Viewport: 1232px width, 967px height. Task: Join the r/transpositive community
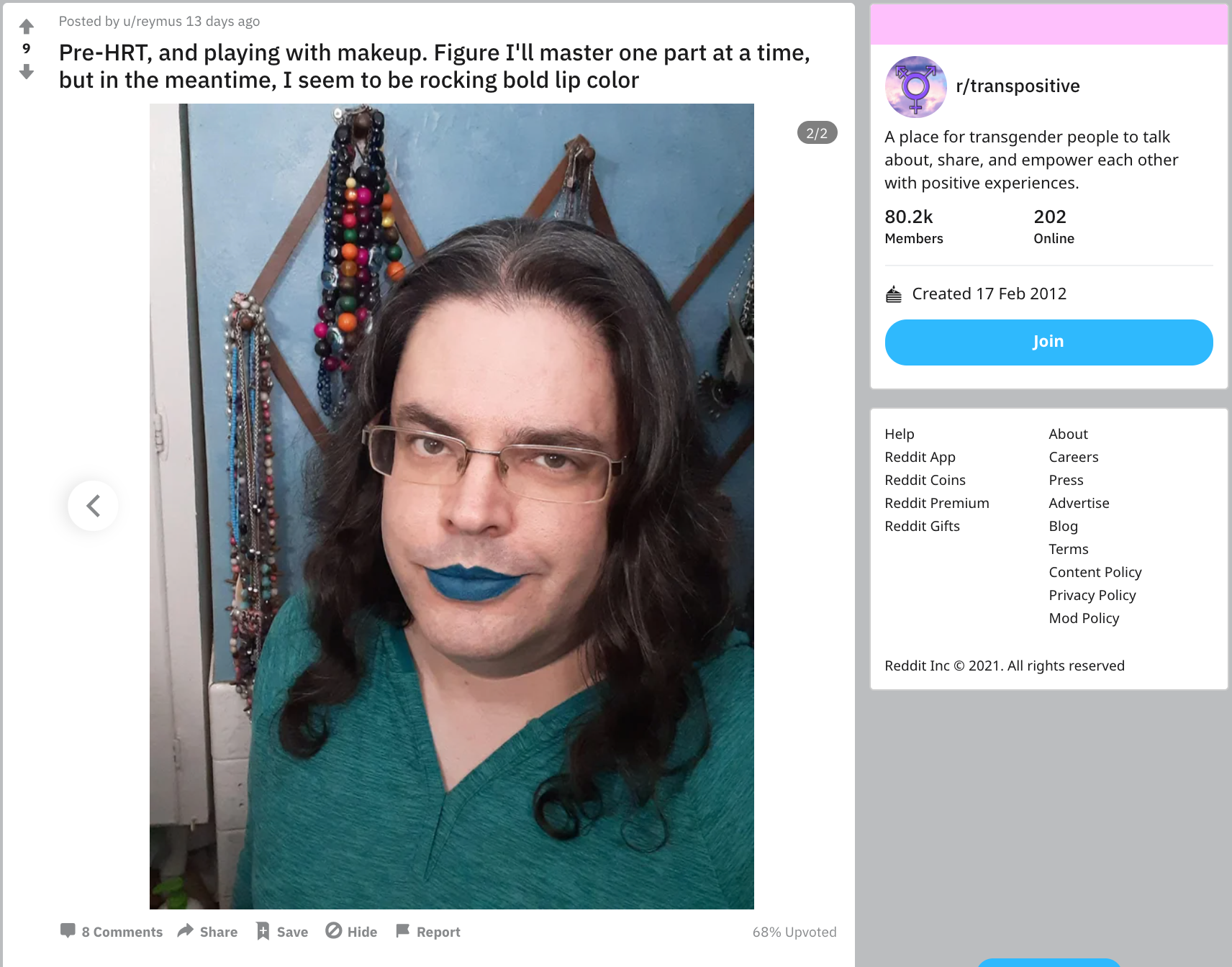1048,342
